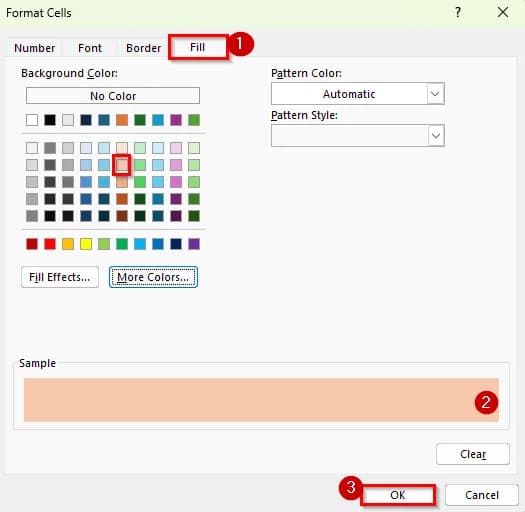Pick the bright red standard color swatch
The height and width of the screenshot is (512, 525).
[x=50, y=244]
